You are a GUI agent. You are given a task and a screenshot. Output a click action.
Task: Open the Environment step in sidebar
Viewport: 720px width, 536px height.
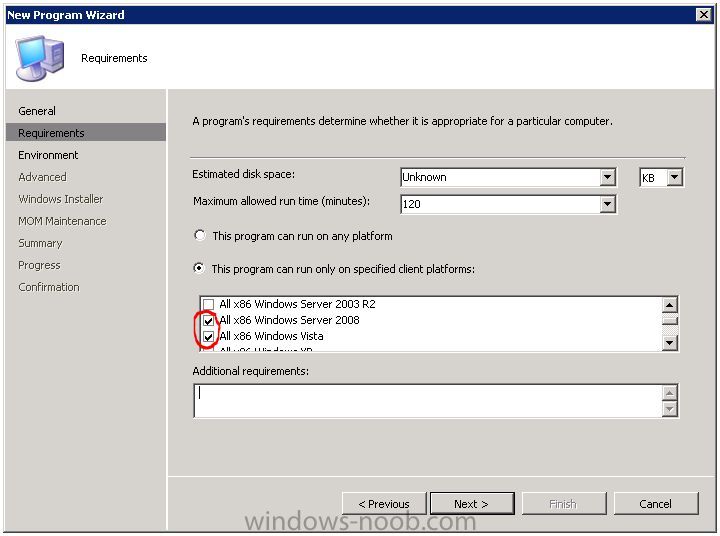pos(48,155)
